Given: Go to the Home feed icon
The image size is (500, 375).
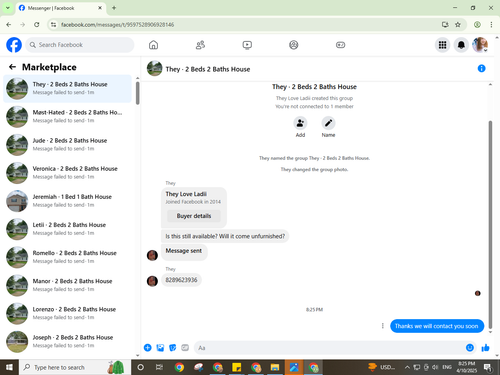Looking at the screenshot, I should [x=153, y=45].
